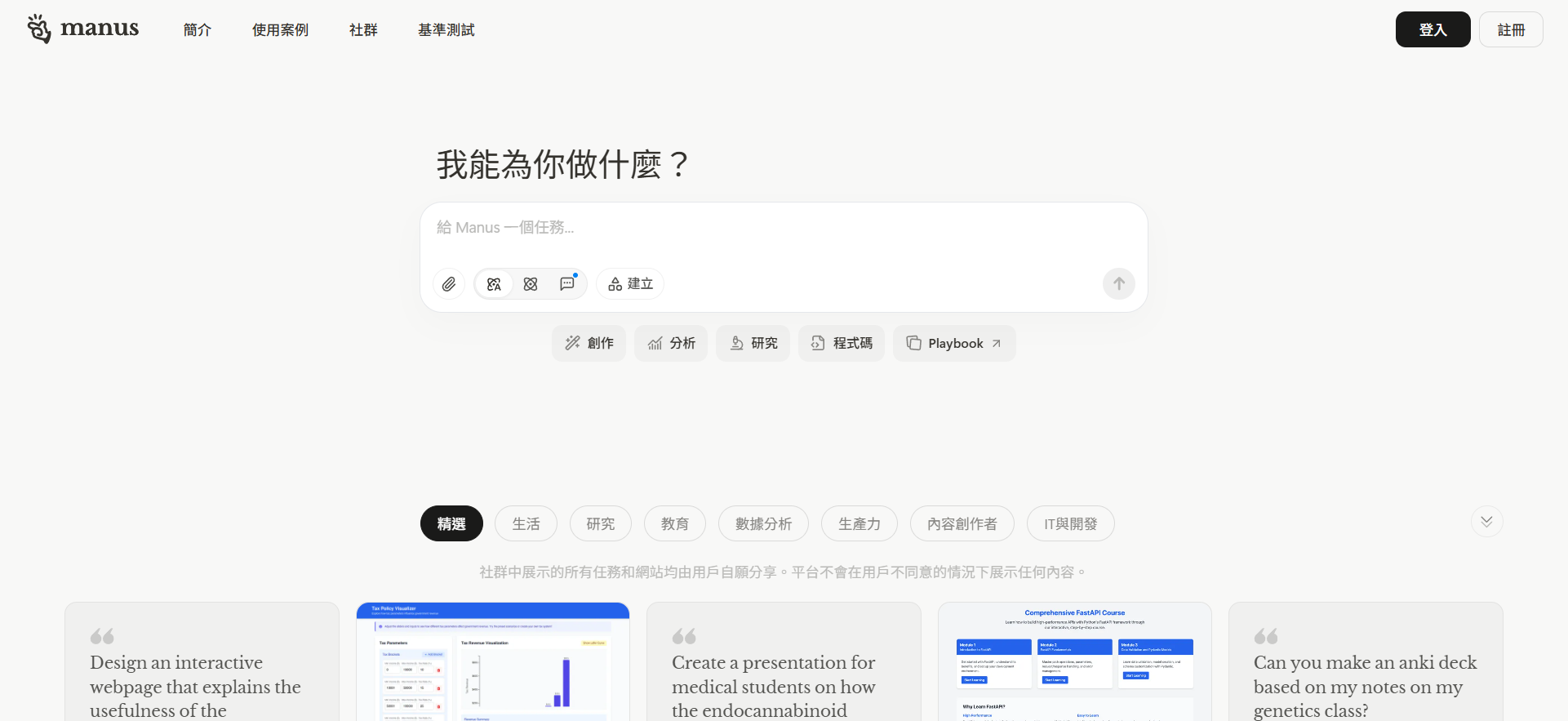This screenshot has width=1568, height=721.
Task: Select the 數據分析 category tab
Action: [763, 523]
